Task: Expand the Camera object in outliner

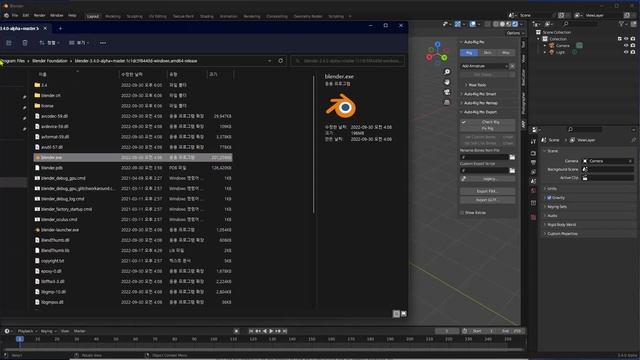Action: [545, 46]
